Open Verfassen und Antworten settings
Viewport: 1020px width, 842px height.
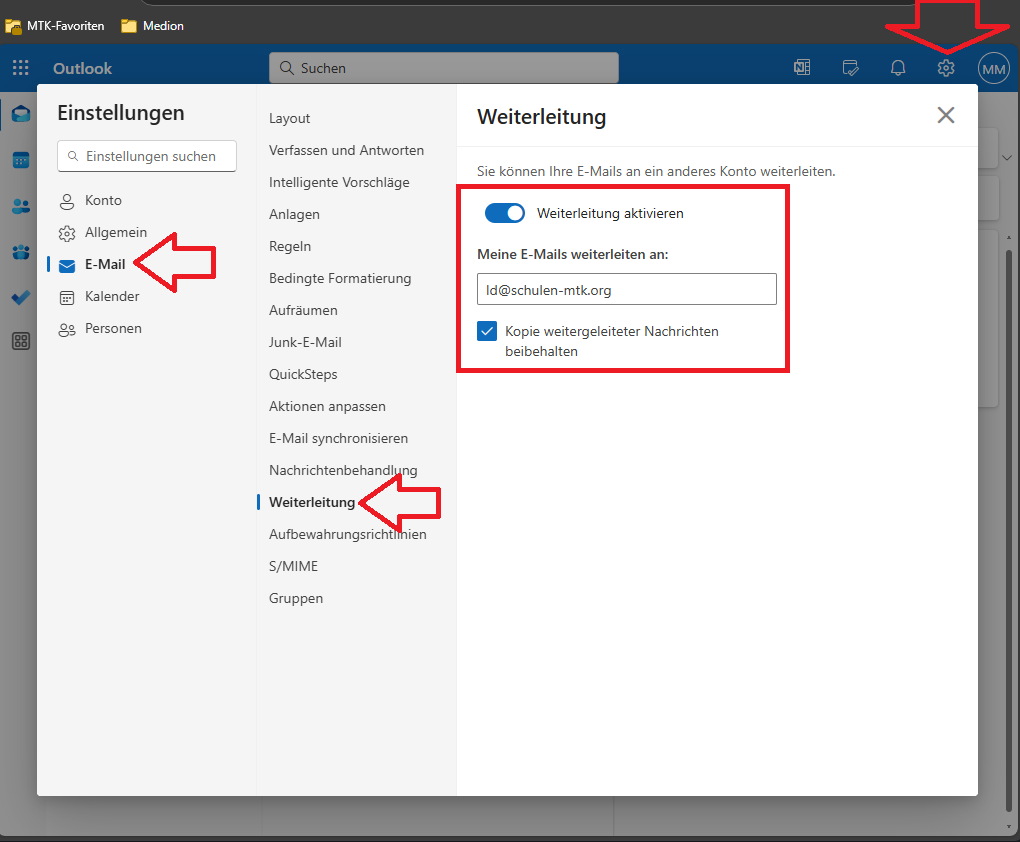[346, 150]
